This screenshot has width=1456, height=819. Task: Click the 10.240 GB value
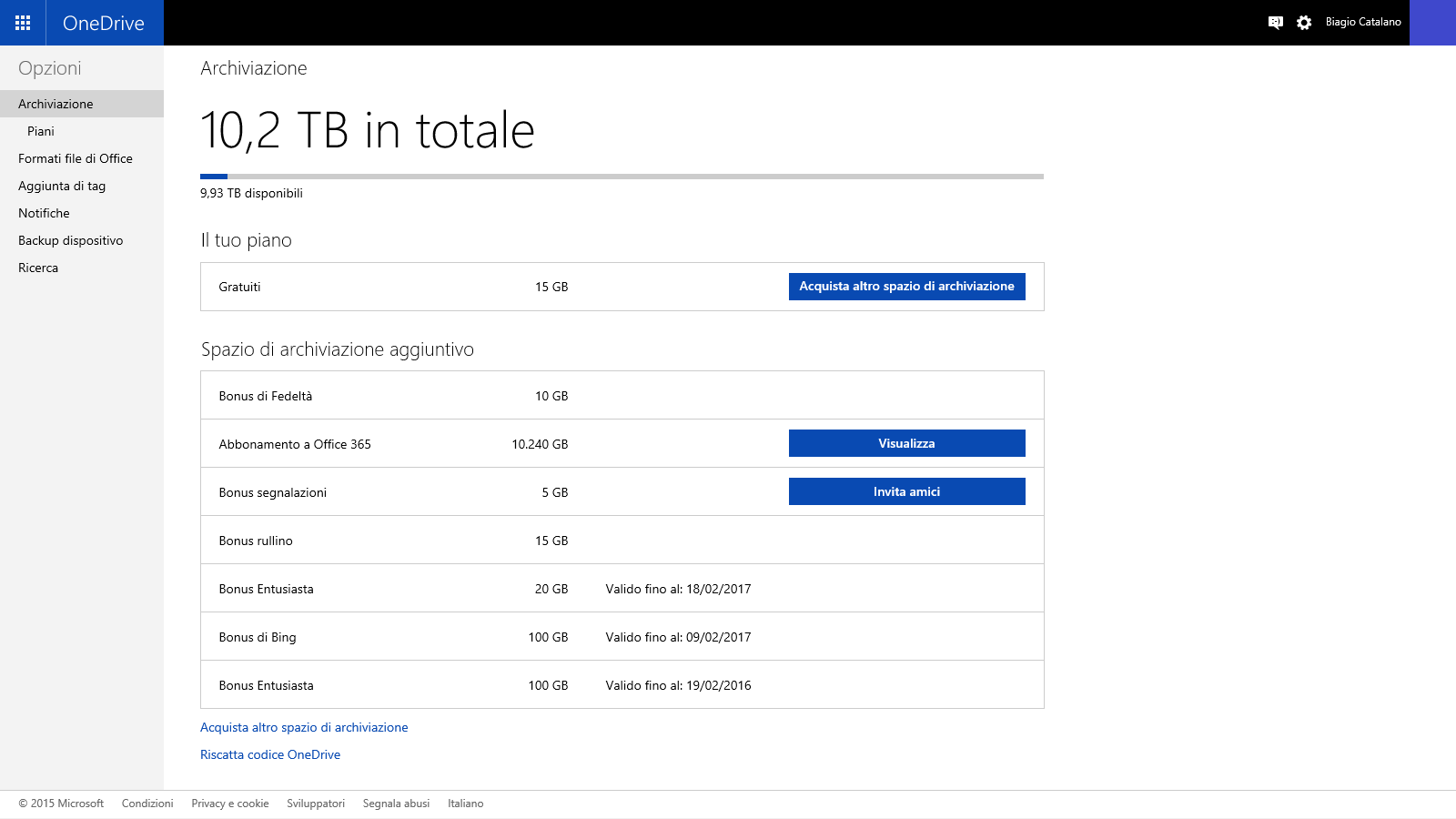540,444
